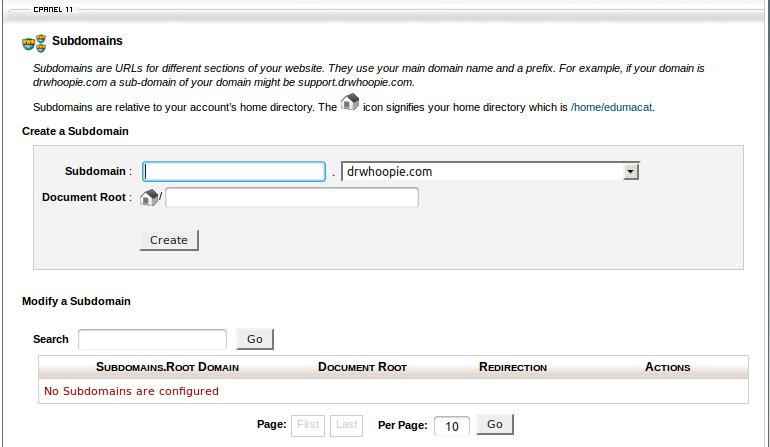
Task: Click the house icon beside Document Root
Action: click(x=148, y=198)
